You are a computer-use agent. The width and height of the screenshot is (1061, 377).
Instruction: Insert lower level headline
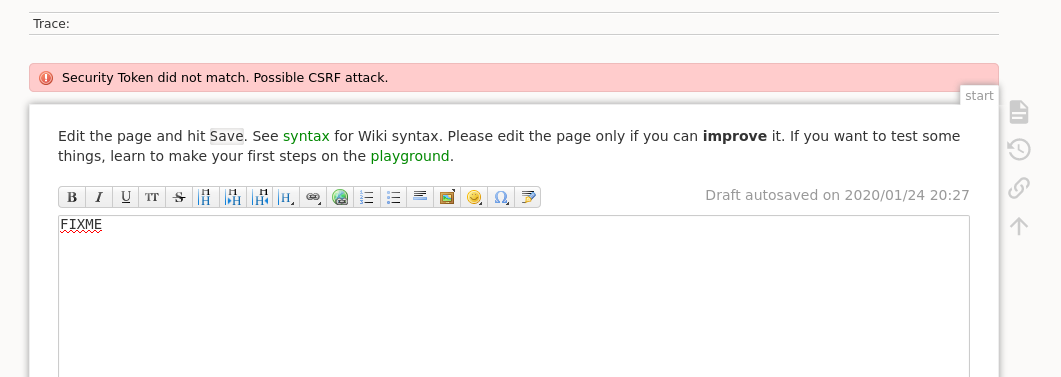click(x=233, y=197)
